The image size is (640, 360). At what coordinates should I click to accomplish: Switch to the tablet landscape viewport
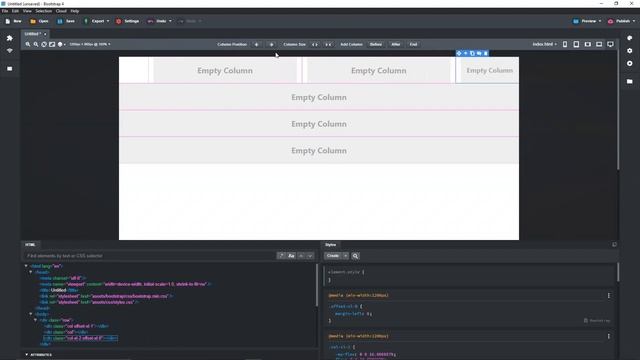pos(588,44)
